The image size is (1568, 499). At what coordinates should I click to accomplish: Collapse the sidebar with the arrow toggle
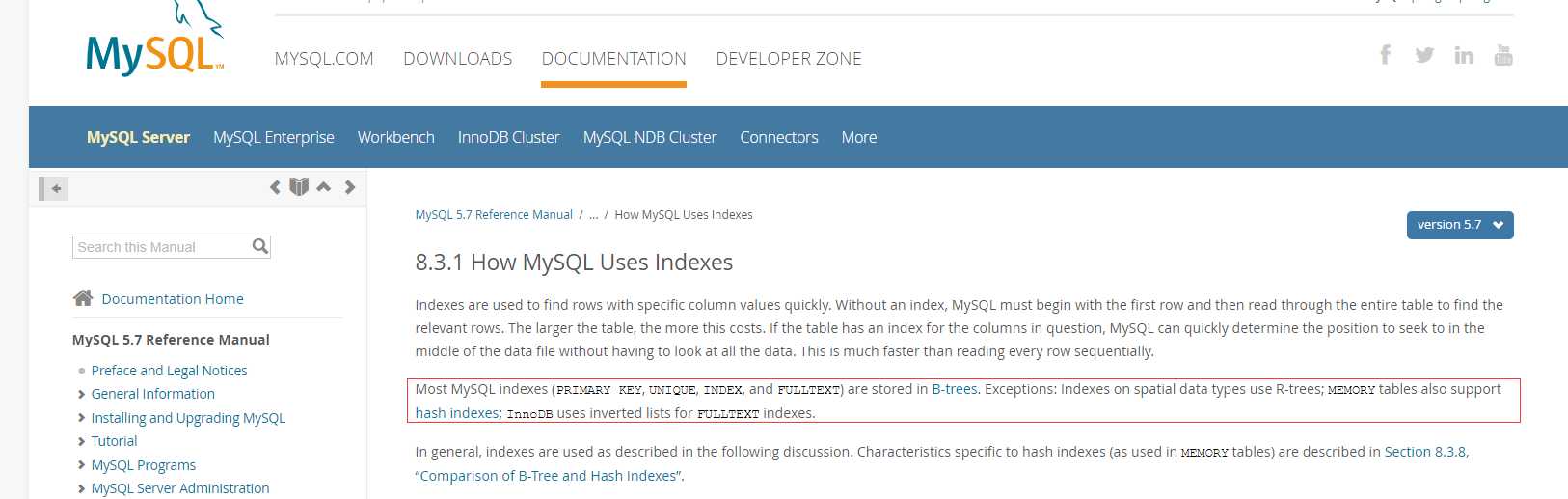click(54, 188)
